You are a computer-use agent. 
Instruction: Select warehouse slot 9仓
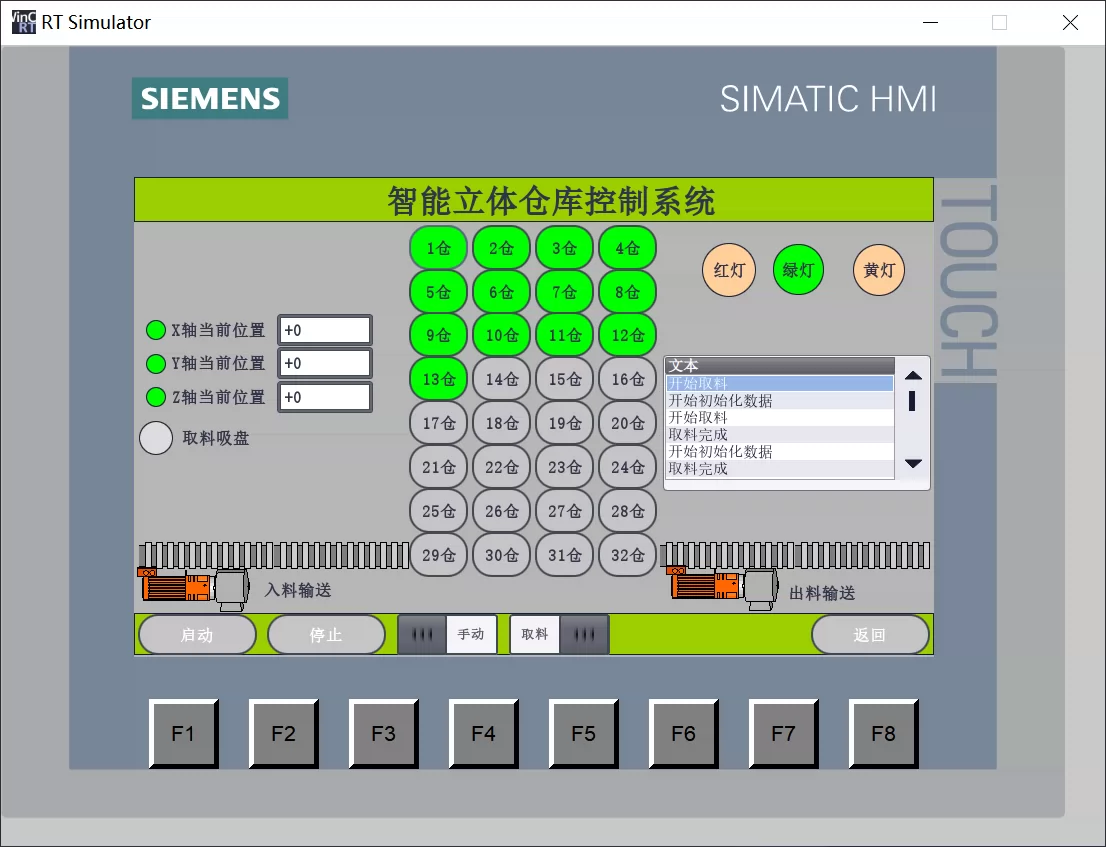click(438, 336)
